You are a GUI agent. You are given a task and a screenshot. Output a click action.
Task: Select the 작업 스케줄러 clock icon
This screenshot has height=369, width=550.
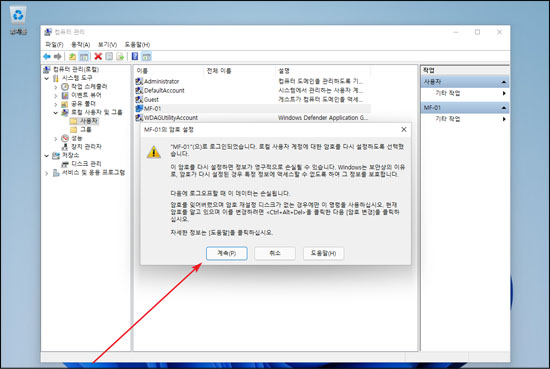65,86
